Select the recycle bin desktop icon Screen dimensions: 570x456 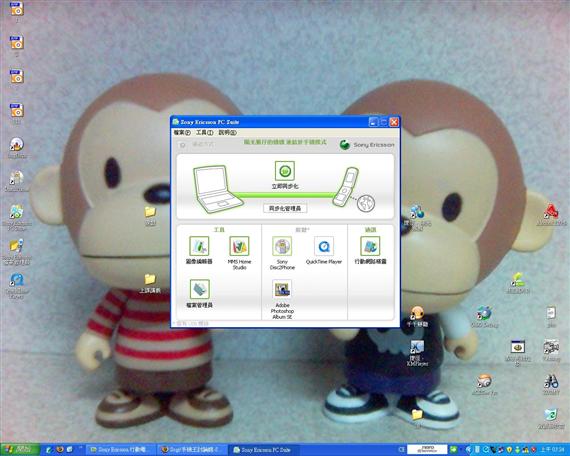[551, 419]
